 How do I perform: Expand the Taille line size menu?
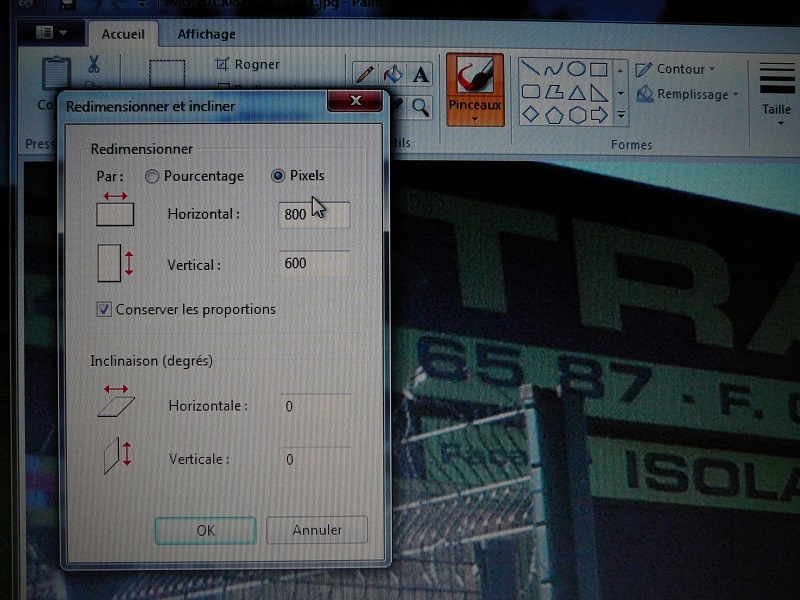tap(777, 93)
